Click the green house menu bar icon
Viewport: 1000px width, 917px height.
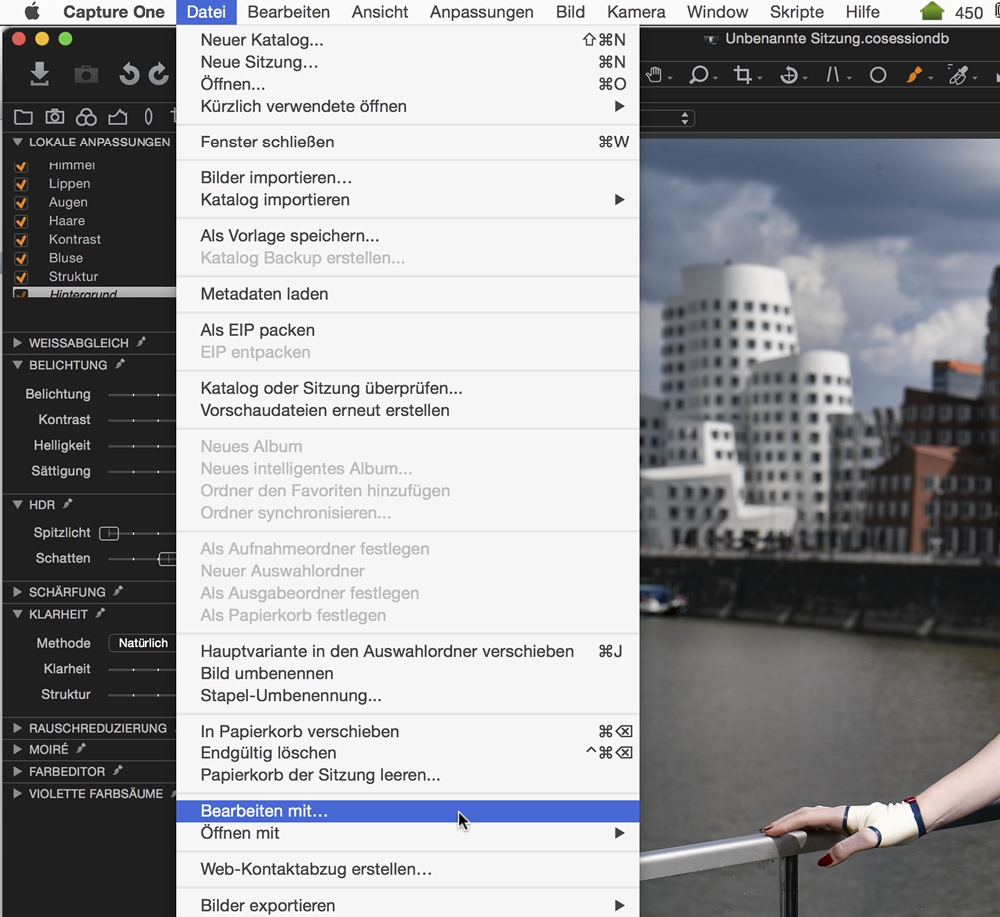[932, 11]
